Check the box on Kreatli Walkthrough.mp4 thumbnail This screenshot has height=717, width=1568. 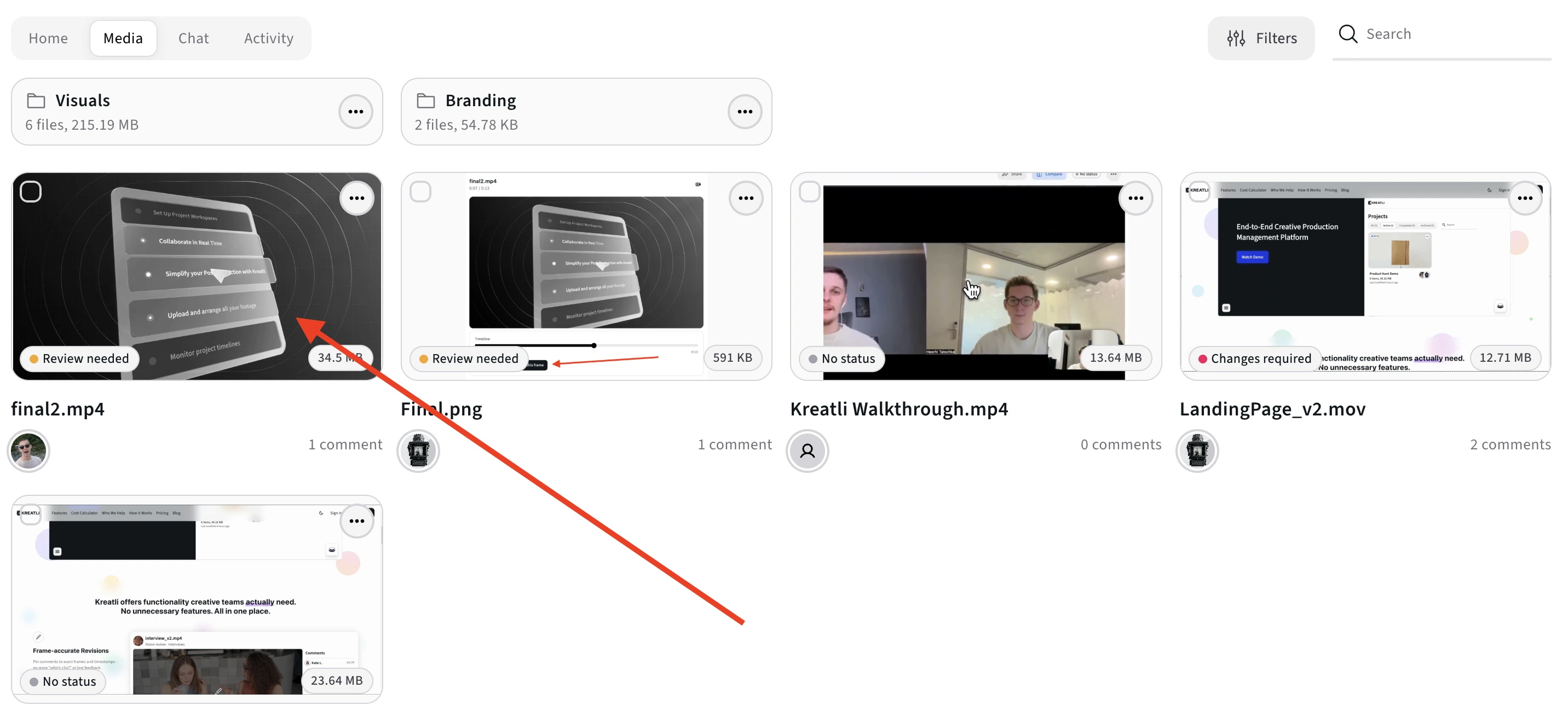coord(810,191)
